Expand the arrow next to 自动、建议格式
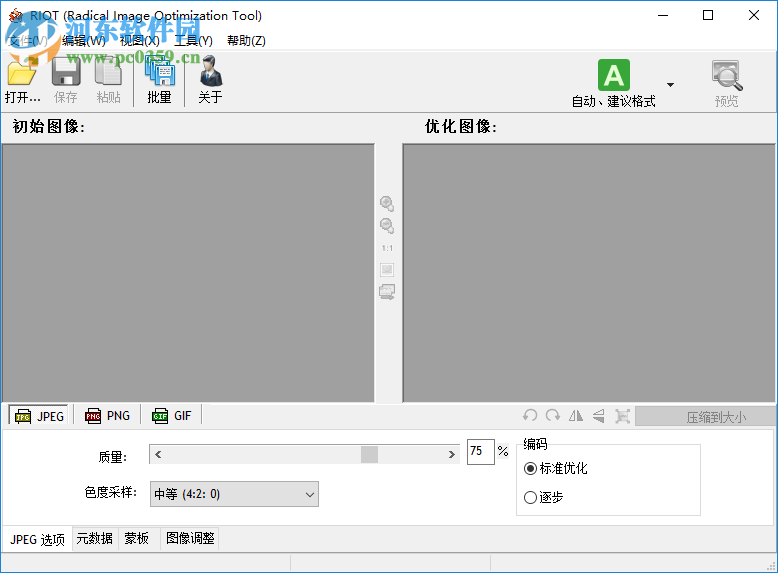The width and height of the screenshot is (778, 573). pyautogui.click(x=670, y=85)
